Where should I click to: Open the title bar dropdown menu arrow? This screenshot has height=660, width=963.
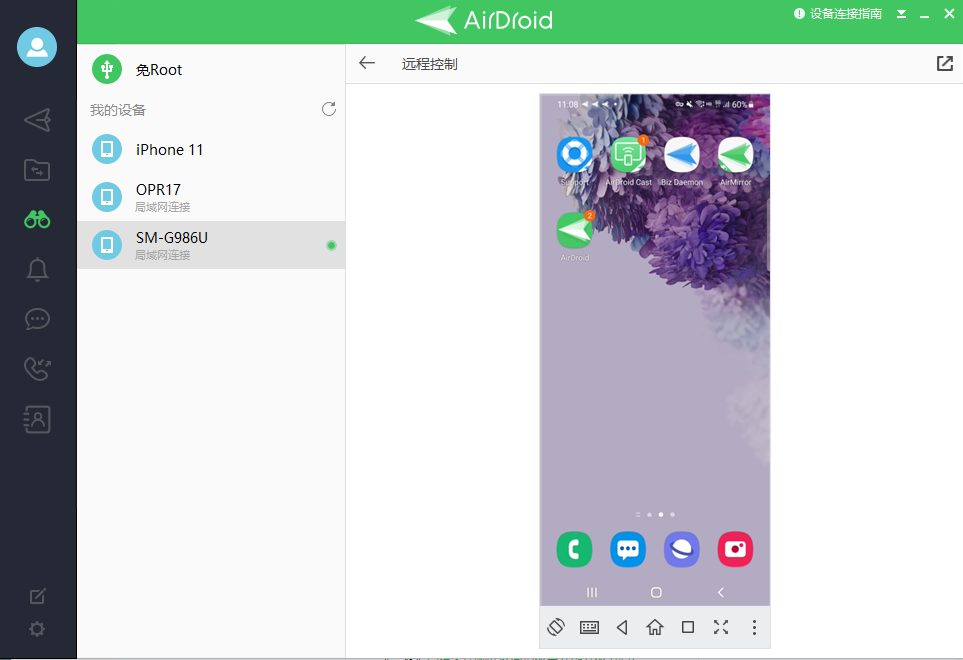click(902, 14)
